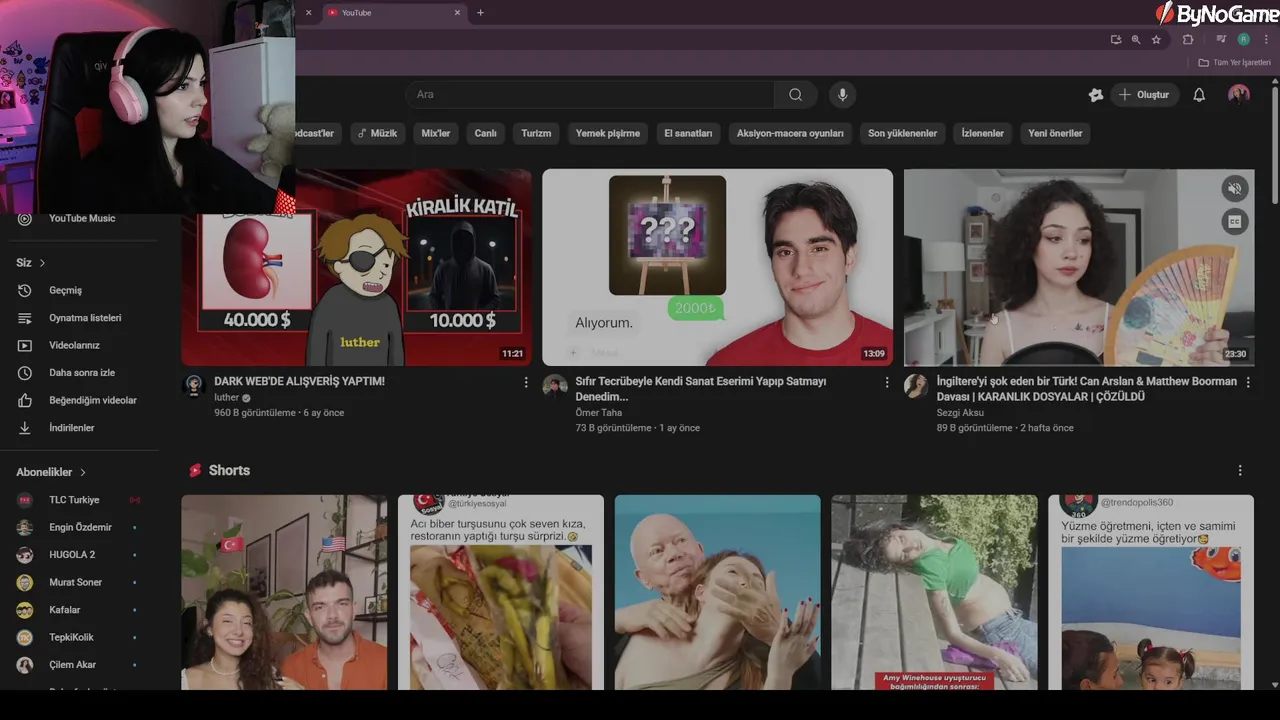Open the Sıfır Tecrübeyle Kendi Sanat Eserimi title
This screenshot has height=720, width=1280.
click(701, 389)
